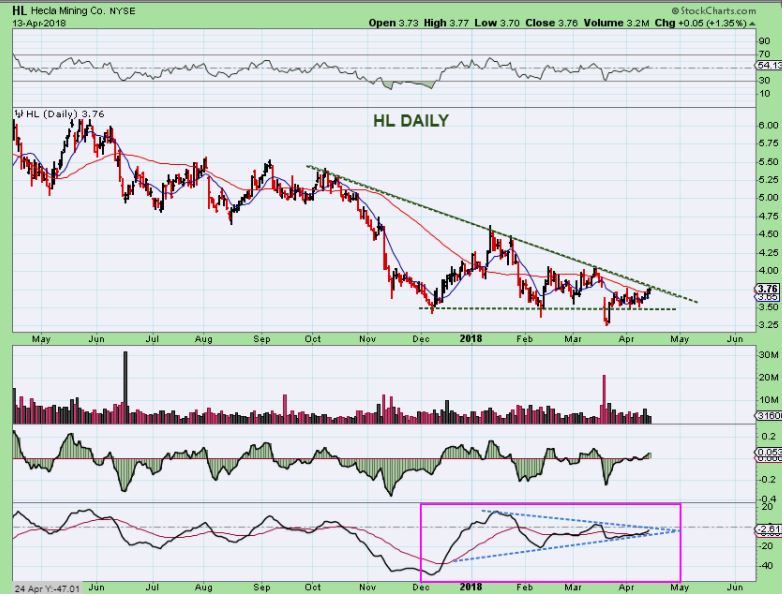Screen dimensions: 782x594
Task: Click the 'Open 3.73' value
Action: (x=393, y=23)
